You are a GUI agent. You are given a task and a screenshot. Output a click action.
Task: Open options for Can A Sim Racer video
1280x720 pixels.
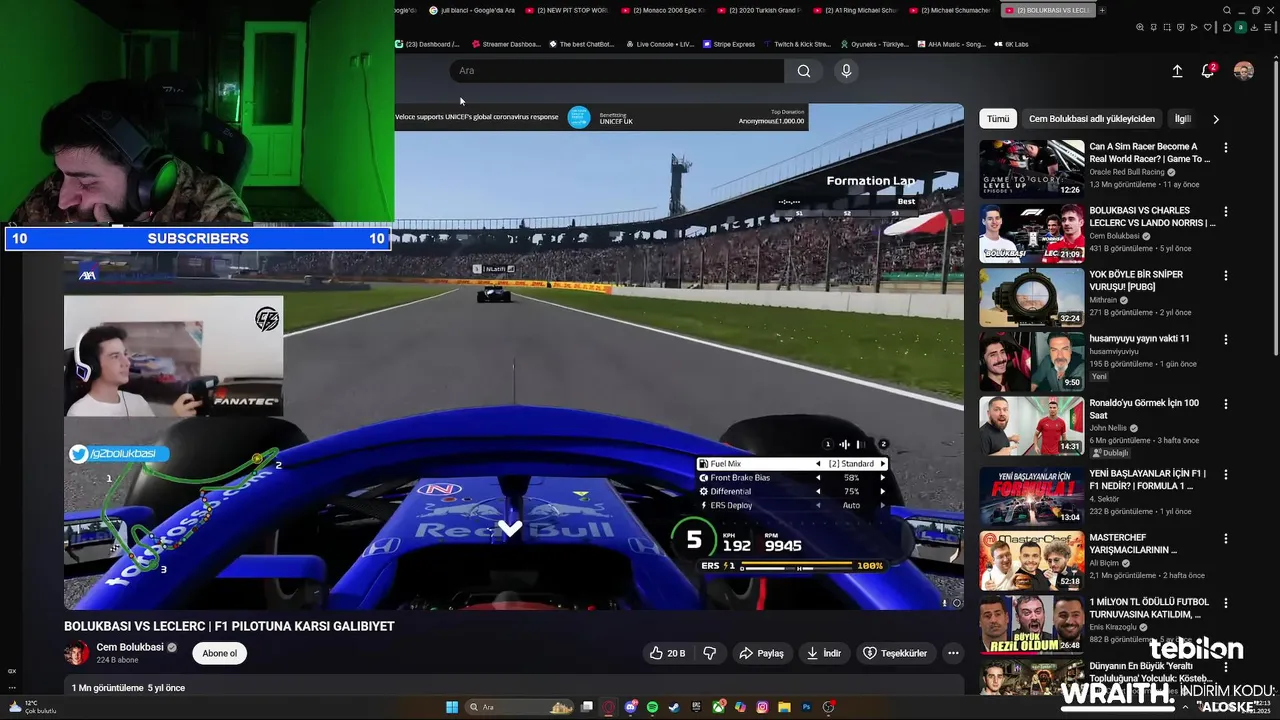1226,147
